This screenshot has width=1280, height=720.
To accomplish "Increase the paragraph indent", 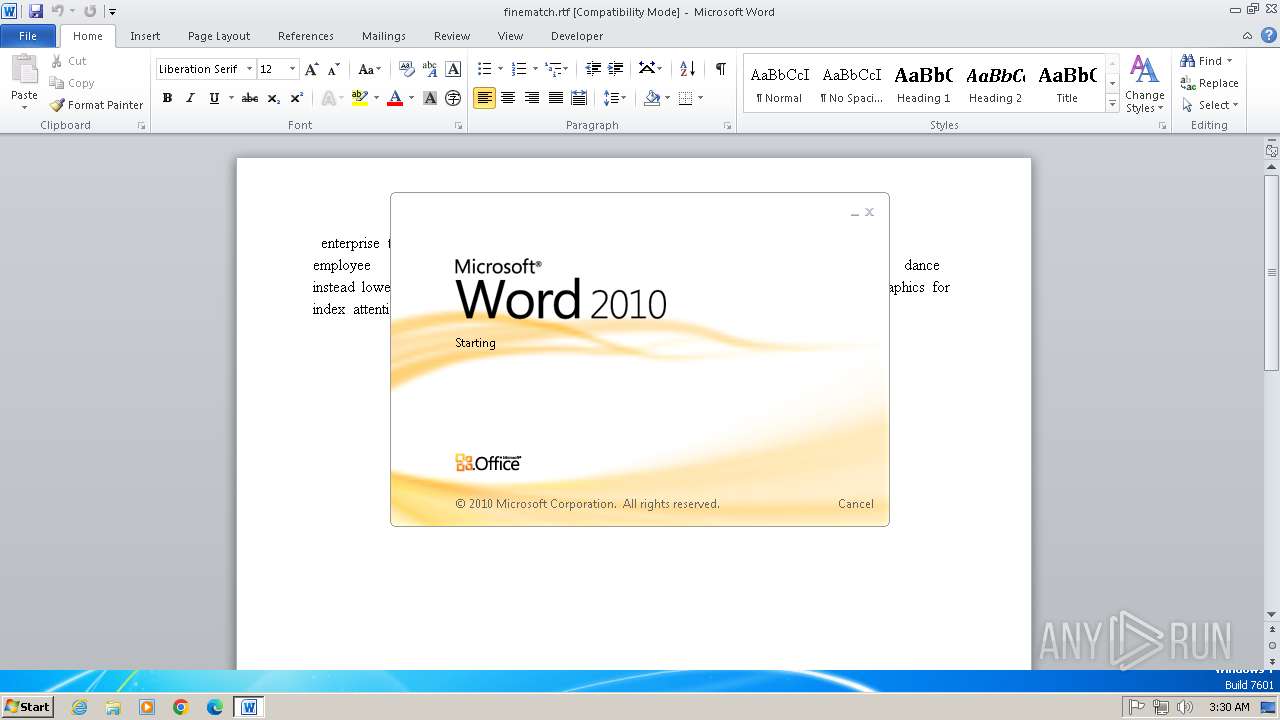I will (x=616, y=69).
